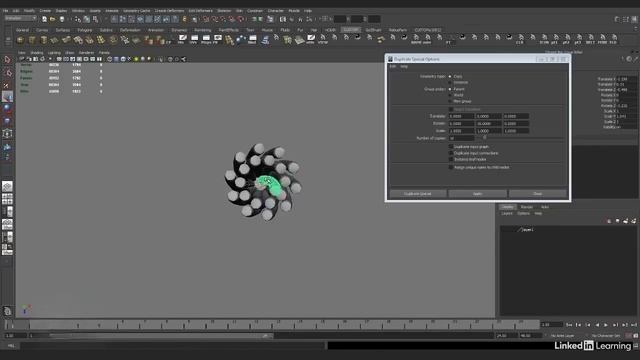This screenshot has height=360, width=640.
Task: Click go to start of playback range
Action: coord(569,325)
